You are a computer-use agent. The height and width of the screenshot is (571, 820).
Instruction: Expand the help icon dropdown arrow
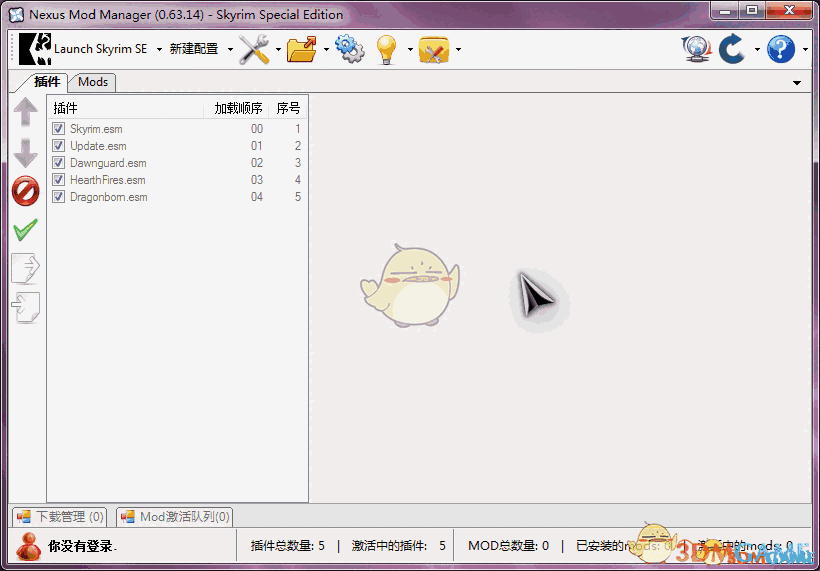point(805,50)
